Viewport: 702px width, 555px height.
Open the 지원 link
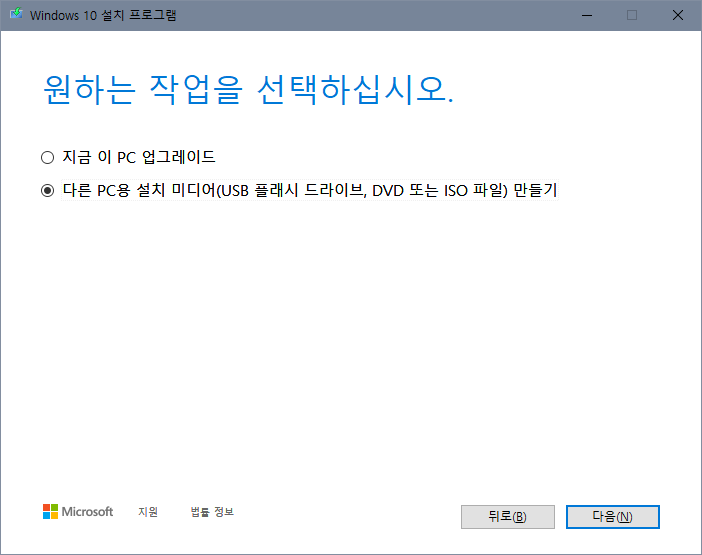pyautogui.click(x=148, y=512)
